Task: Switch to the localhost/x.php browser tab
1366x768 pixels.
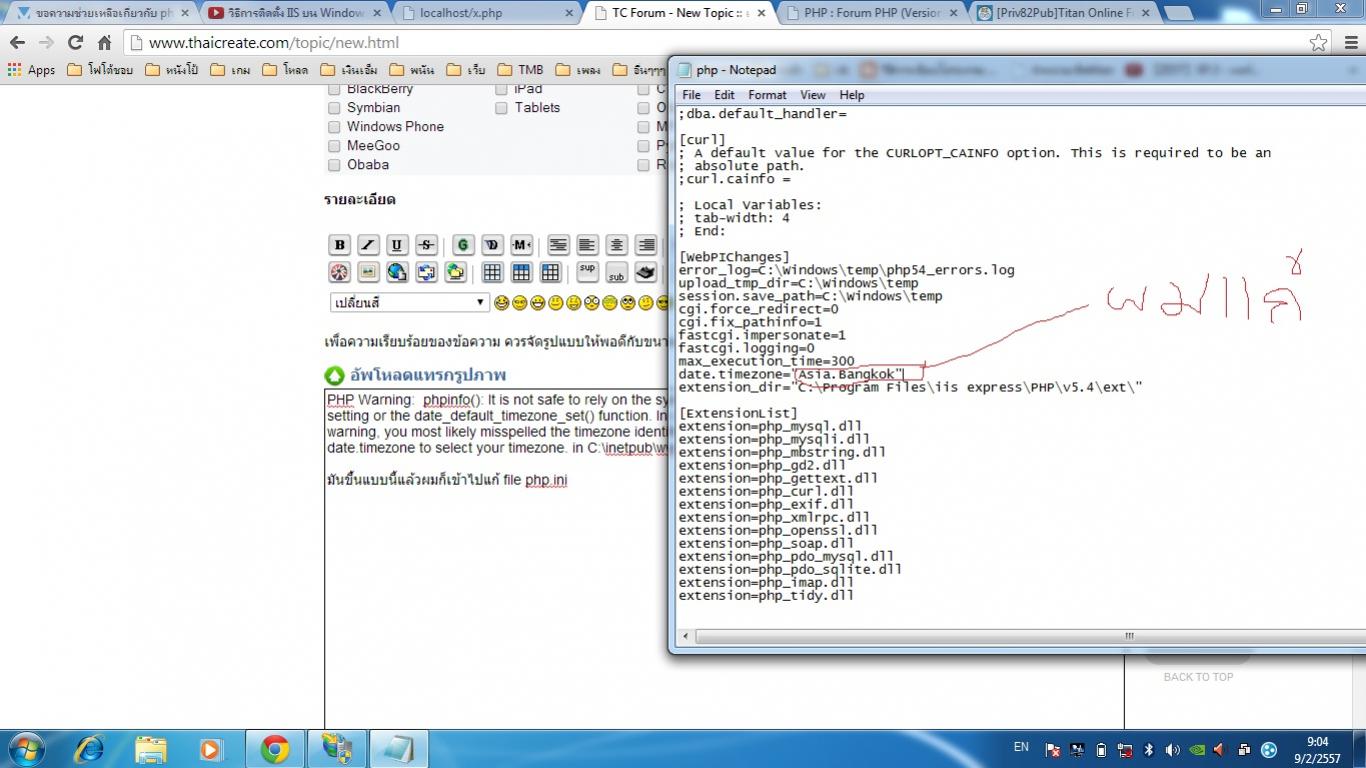Action: (488, 13)
